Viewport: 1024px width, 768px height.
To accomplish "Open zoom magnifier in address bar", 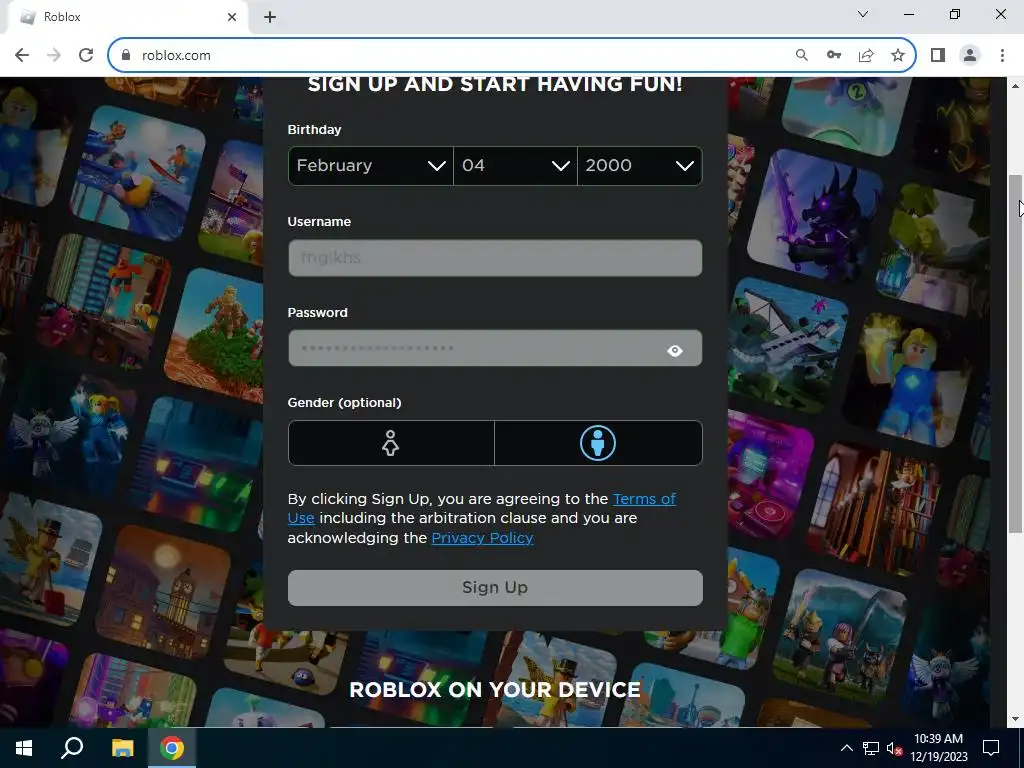I will pyautogui.click(x=801, y=56).
